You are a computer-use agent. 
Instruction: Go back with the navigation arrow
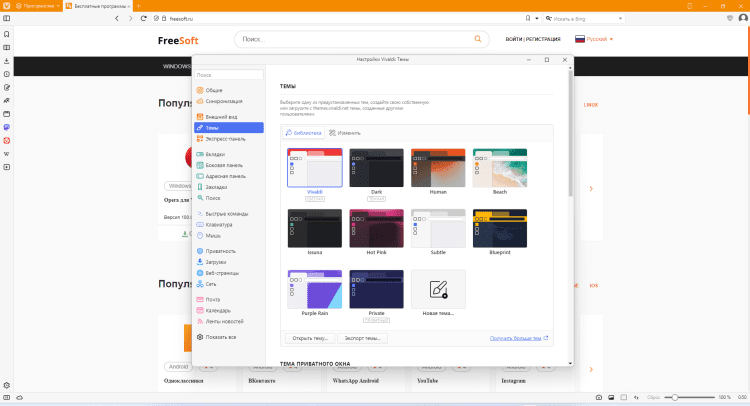[x=117, y=19]
